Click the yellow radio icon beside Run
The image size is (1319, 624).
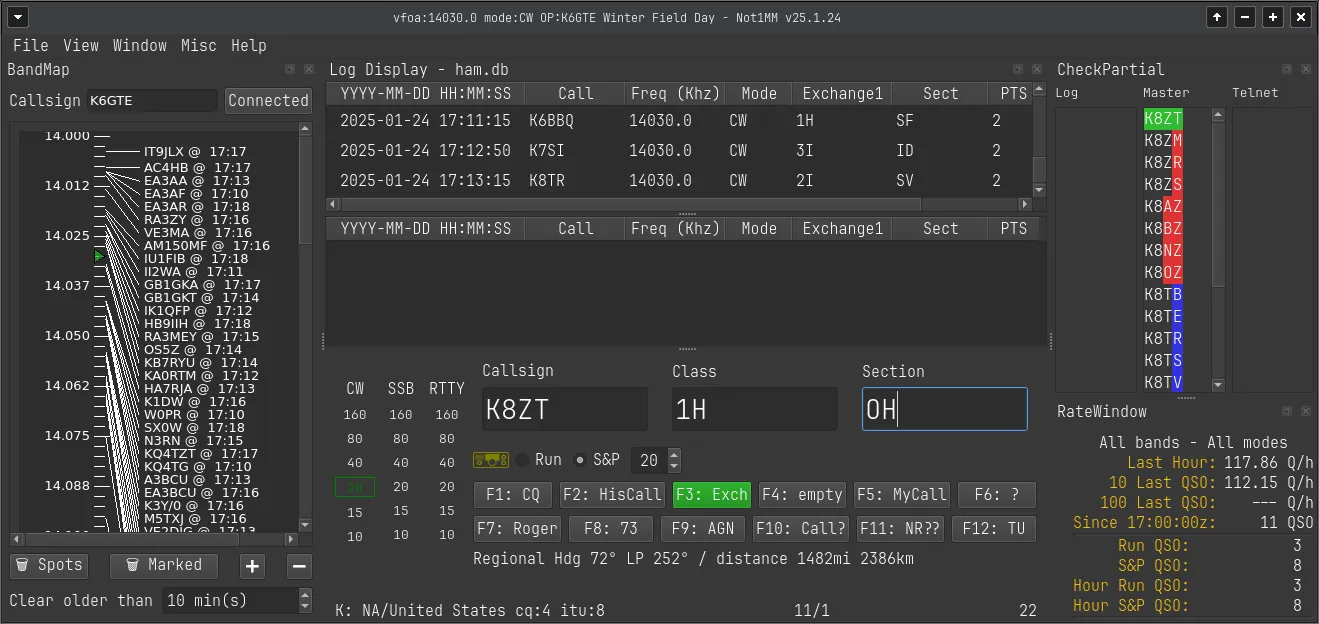pos(491,460)
